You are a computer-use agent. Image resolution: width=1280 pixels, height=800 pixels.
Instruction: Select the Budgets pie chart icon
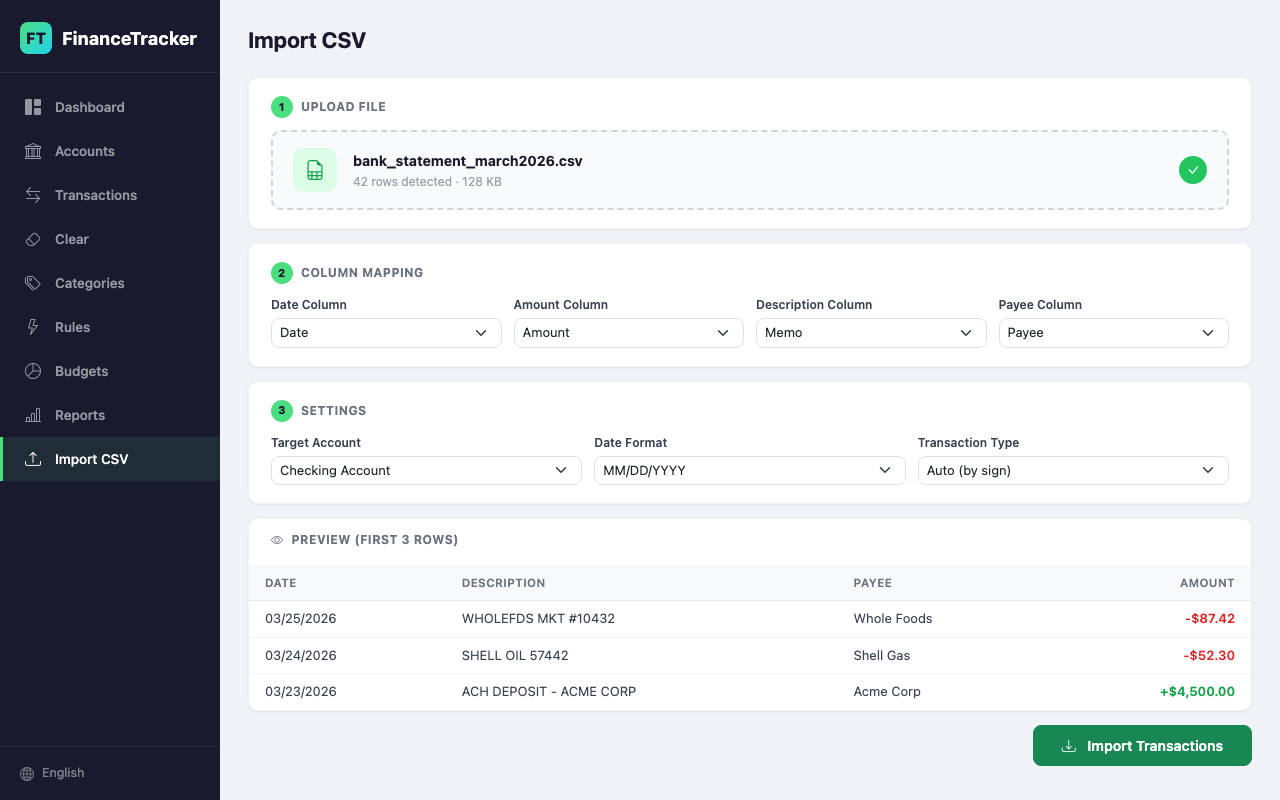coord(33,371)
